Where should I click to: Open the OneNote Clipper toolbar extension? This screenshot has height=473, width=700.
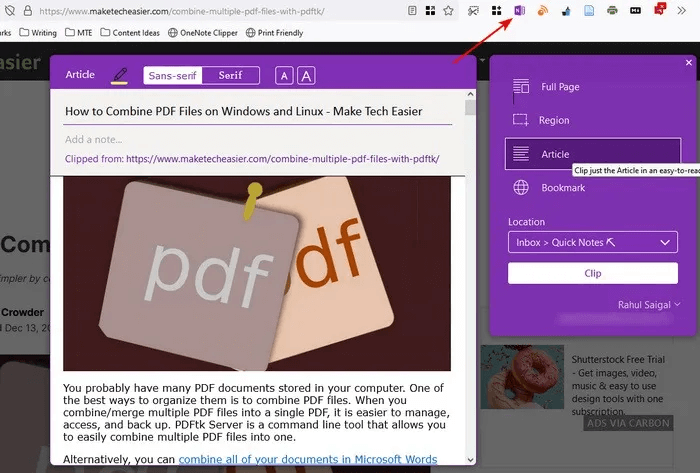point(519,10)
